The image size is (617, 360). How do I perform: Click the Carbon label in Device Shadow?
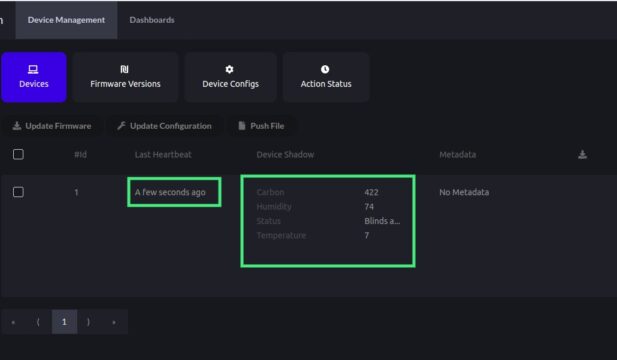coord(270,192)
